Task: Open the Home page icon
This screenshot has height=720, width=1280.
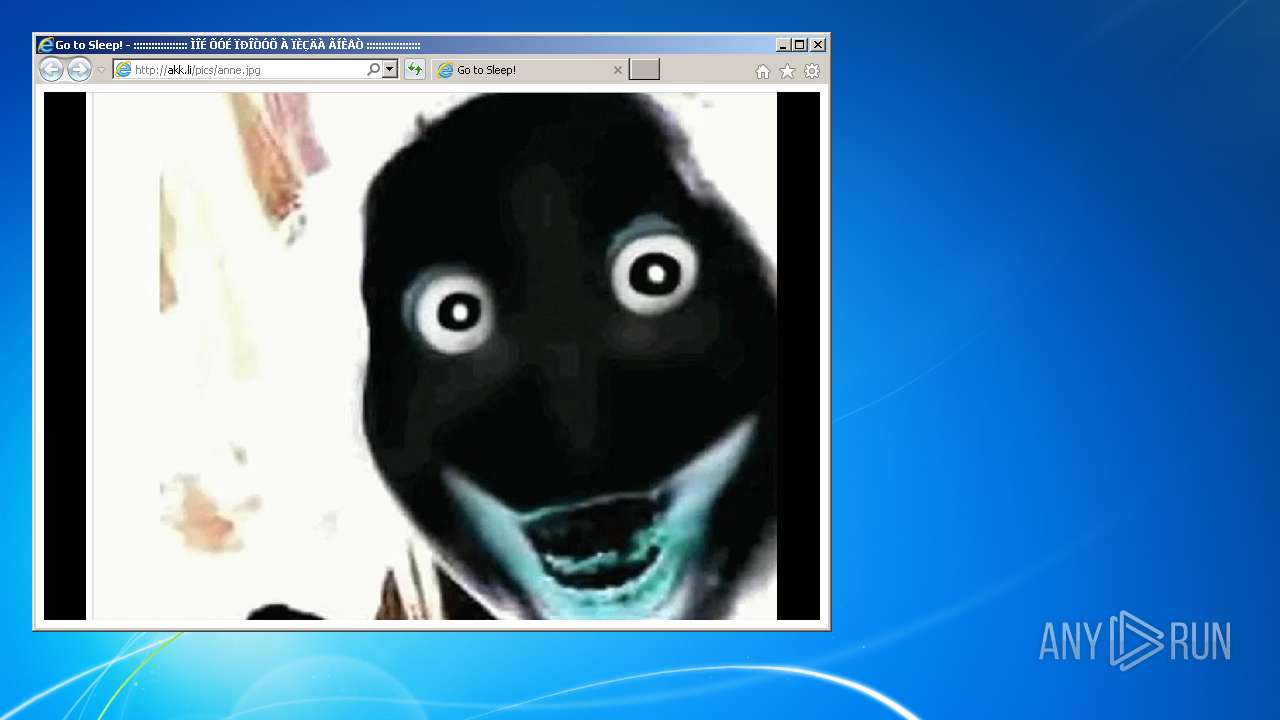Action: (763, 71)
